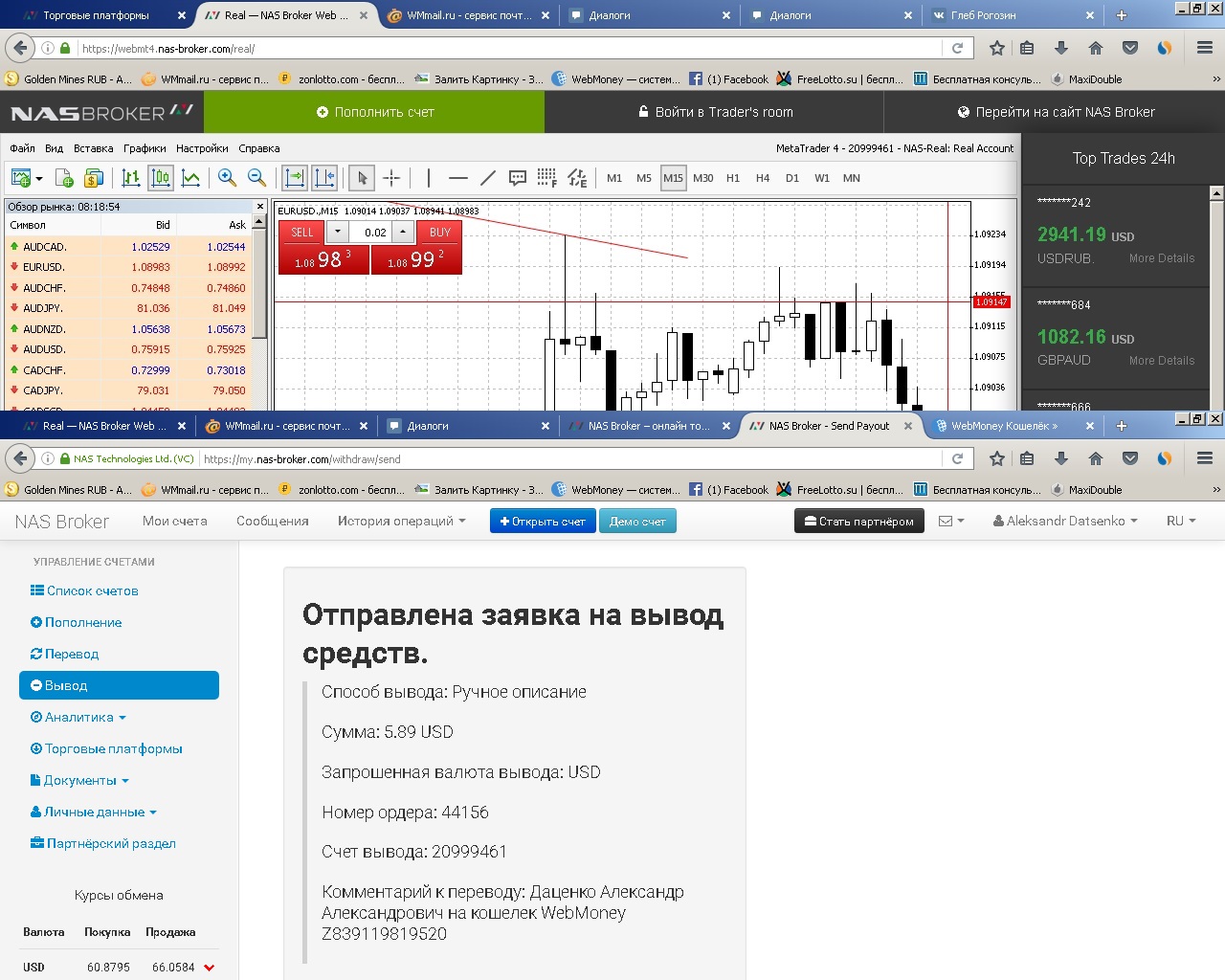
Task: Open the dropdown arrow beside the new chart icon
Action: [39, 179]
